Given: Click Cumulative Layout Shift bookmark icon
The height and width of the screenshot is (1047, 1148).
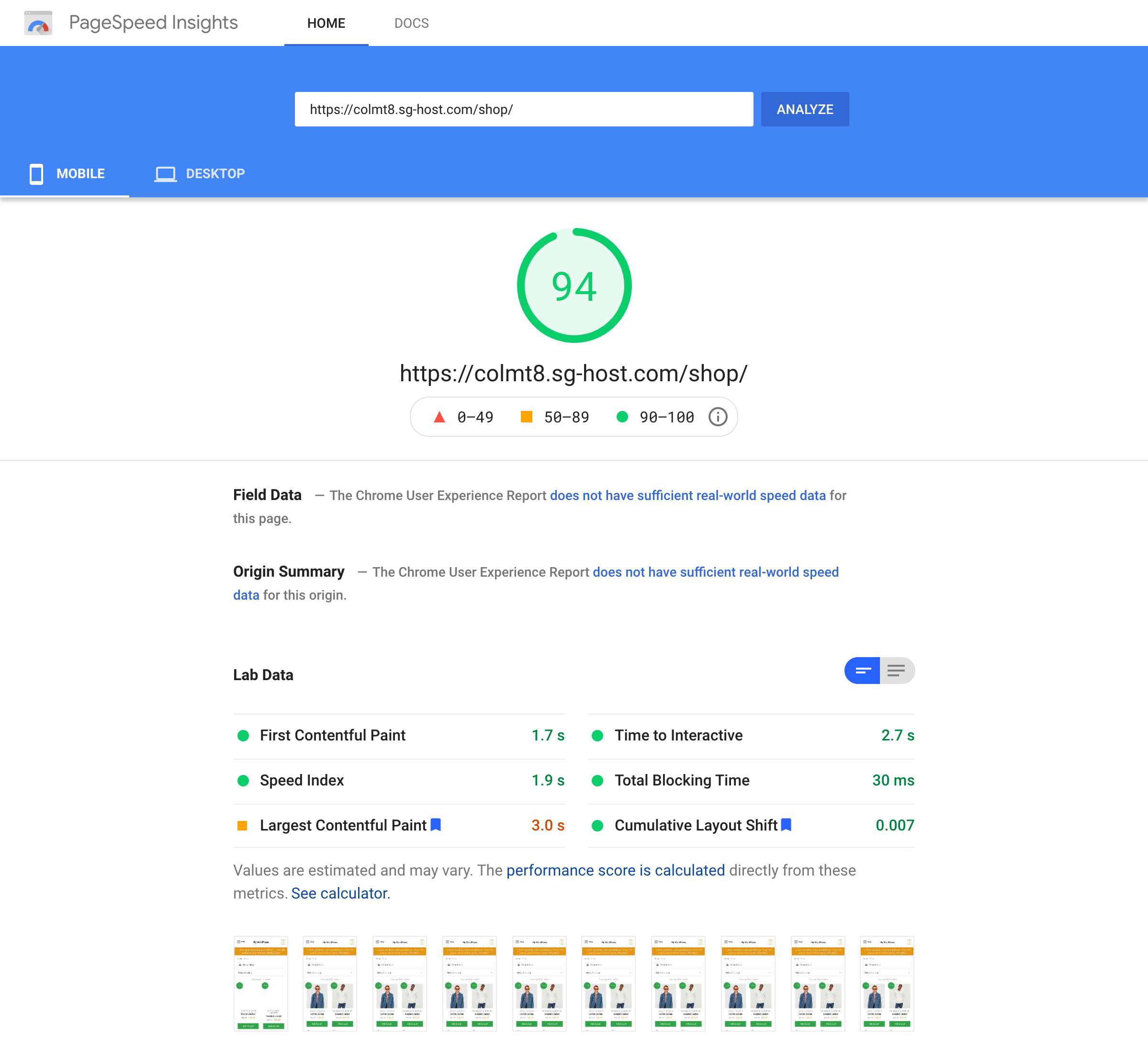Looking at the screenshot, I should coord(786,824).
